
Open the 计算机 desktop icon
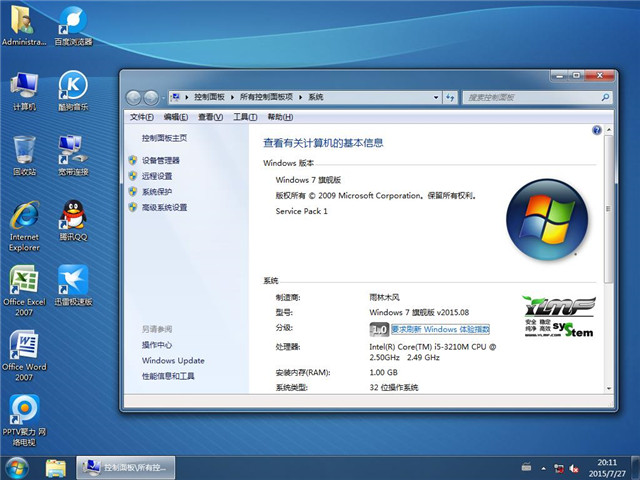click(24, 91)
